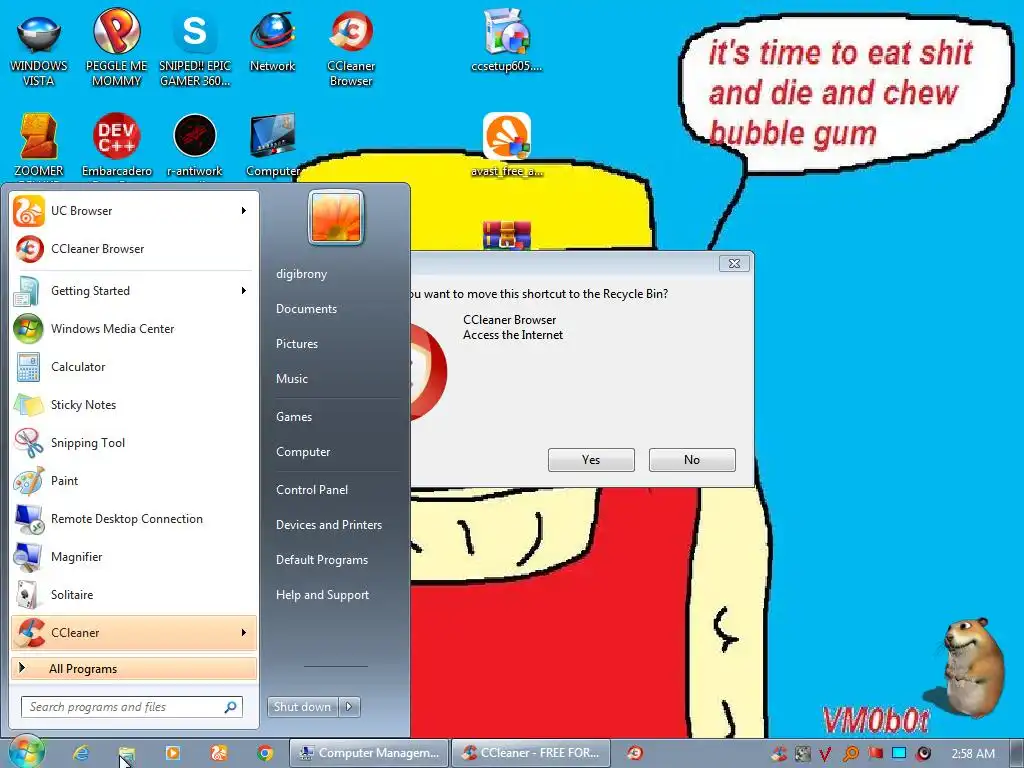Viewport: 1024px width, 768px height.
Task: Click the red flag tray icon
Action: tap(875, 754)
